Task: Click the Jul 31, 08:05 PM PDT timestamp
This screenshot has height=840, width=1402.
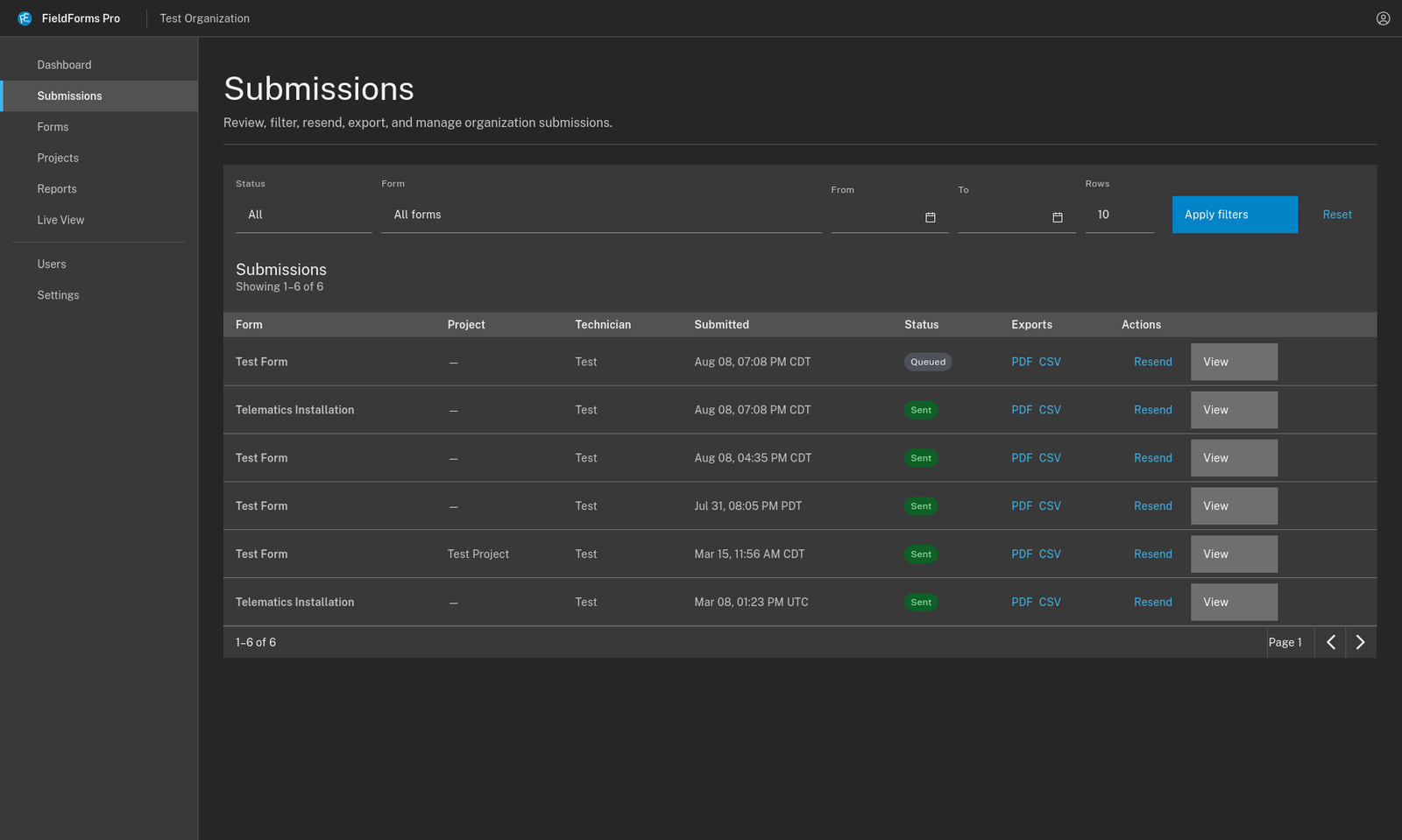Action: click(x=747, y=506)
